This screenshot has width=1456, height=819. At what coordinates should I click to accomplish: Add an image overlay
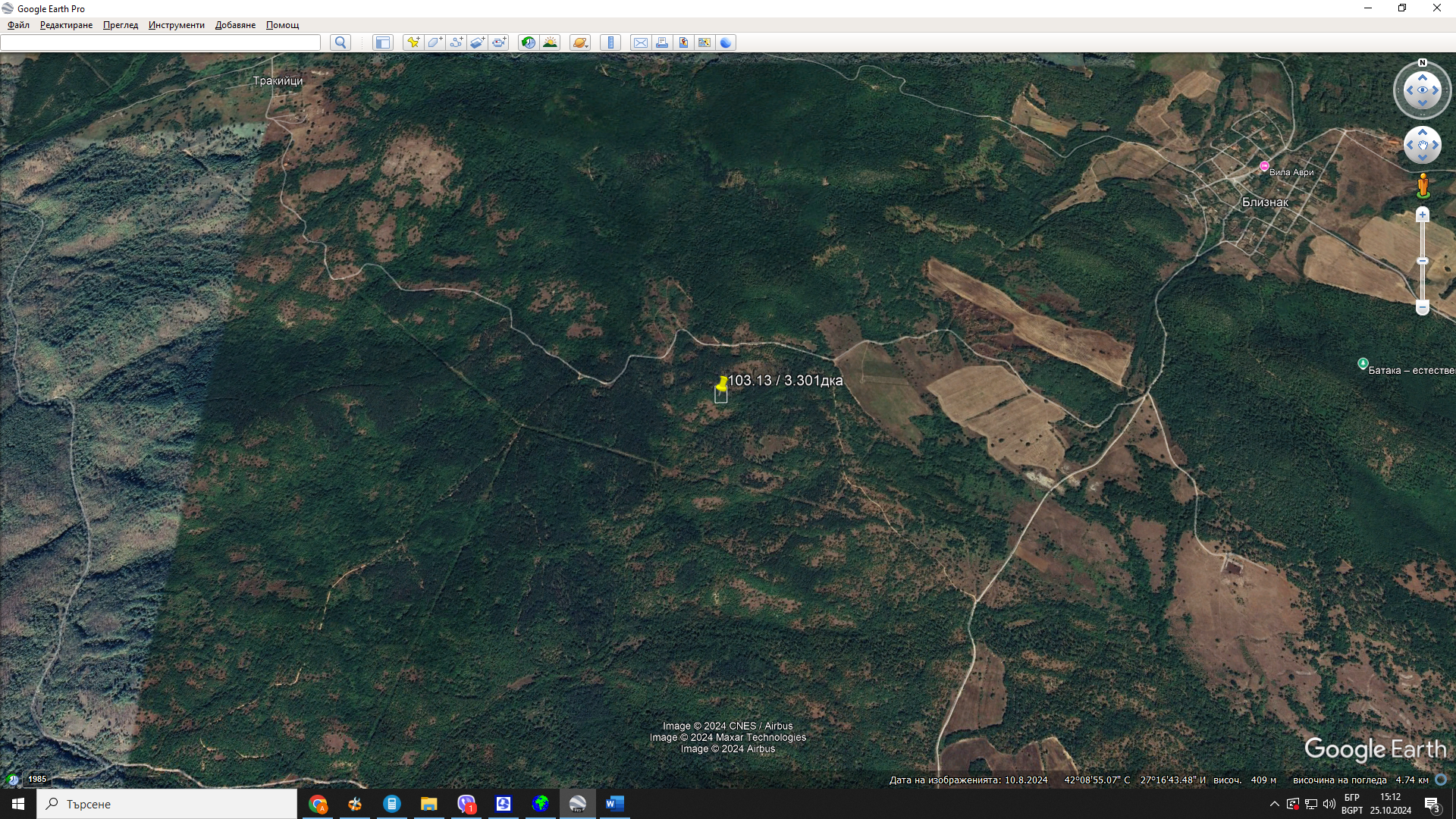[x=477, y=42]
